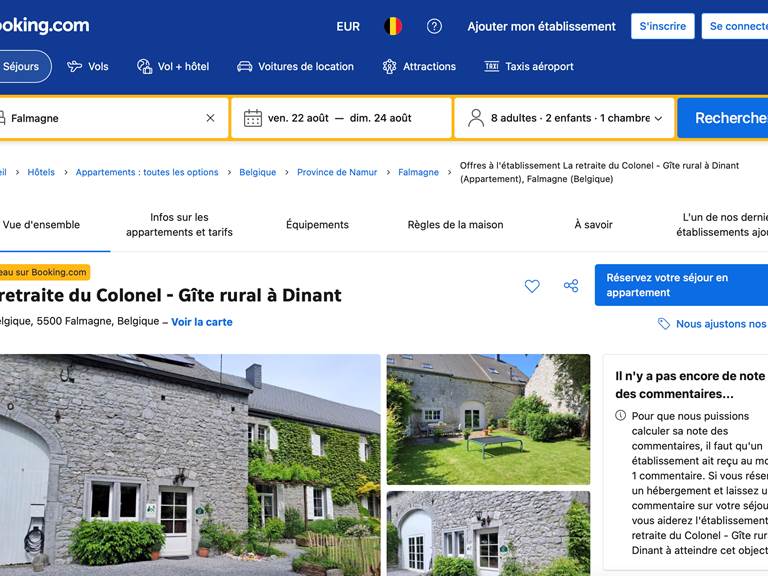
Task: Open the Hôtels breadcrumb link
Action: tap(41, 172)
